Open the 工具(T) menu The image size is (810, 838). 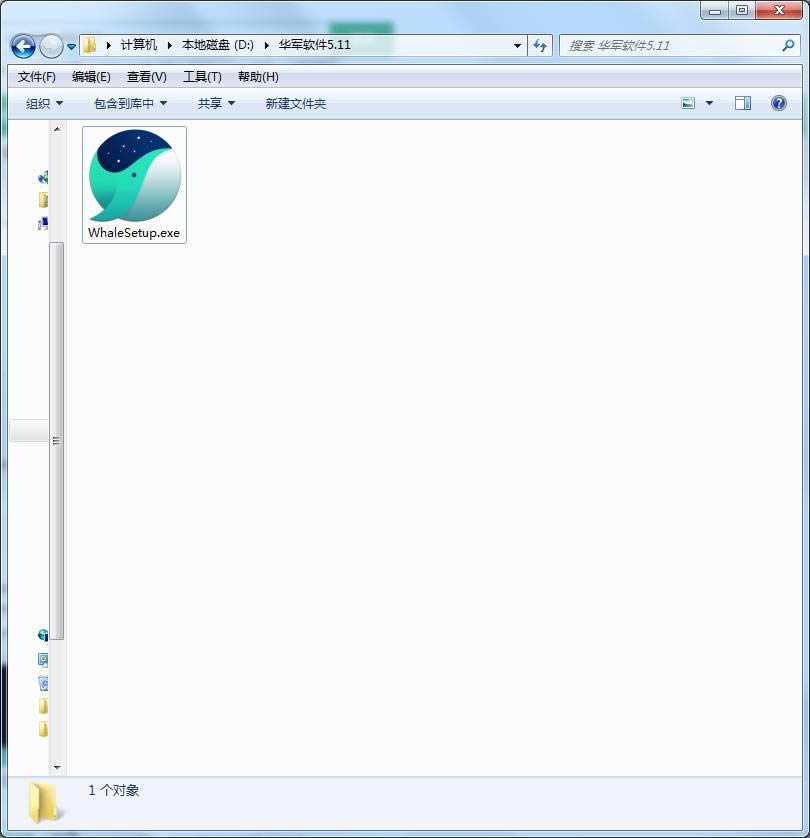[201, 76]
